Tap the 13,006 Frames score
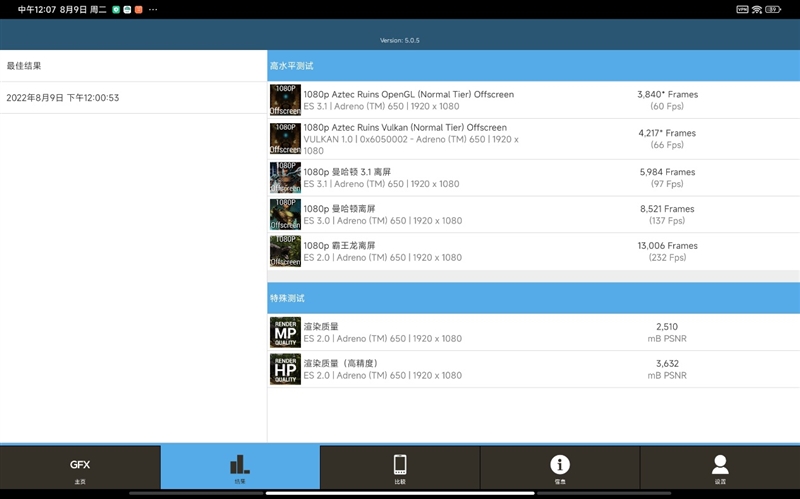 667,246
